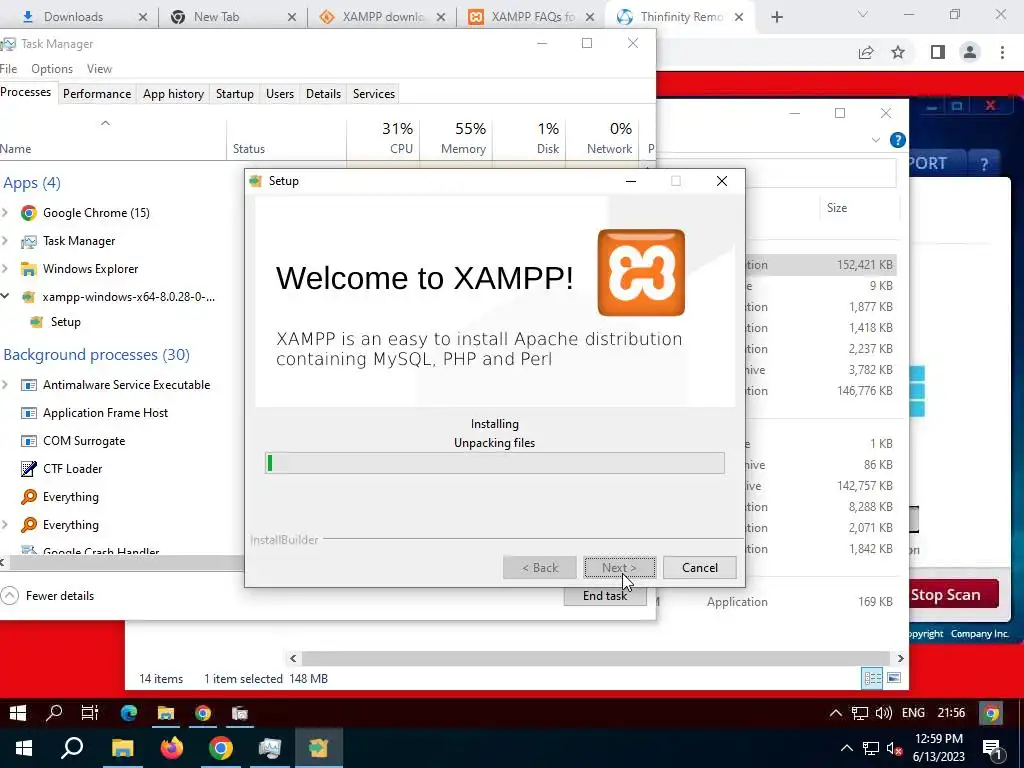Image resolution: width=1024 pixels, height=768 pixels.
Task: Click End task in Task Manager
Action: point(605,596)
